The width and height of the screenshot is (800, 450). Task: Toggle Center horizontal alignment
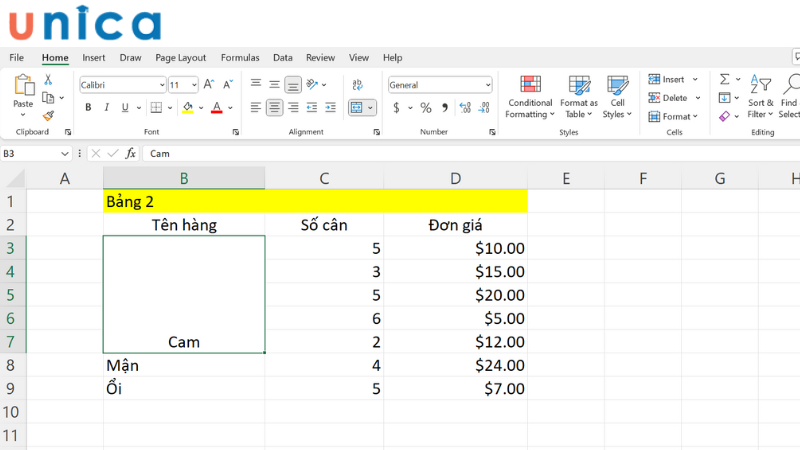click(274, 108)
